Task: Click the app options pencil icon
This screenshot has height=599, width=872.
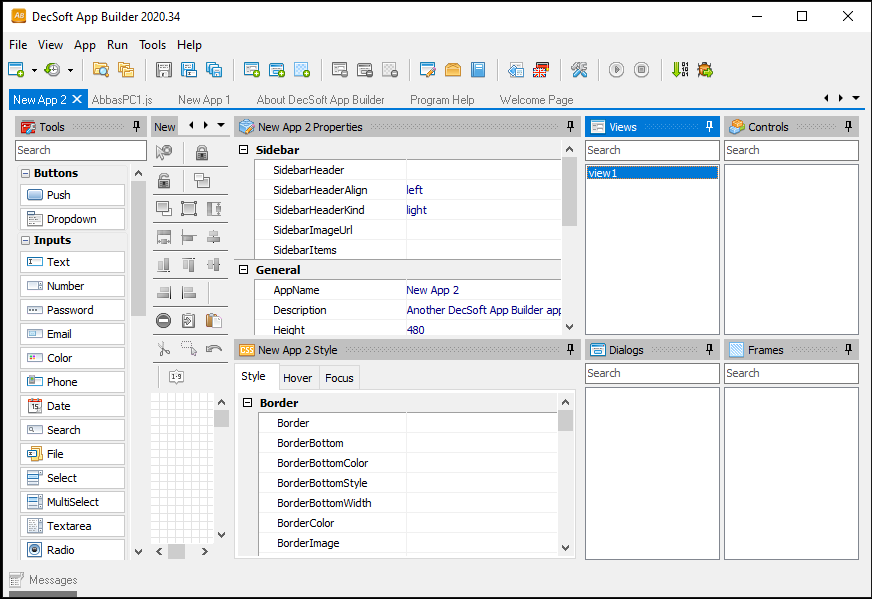Action: pos(428,70)
